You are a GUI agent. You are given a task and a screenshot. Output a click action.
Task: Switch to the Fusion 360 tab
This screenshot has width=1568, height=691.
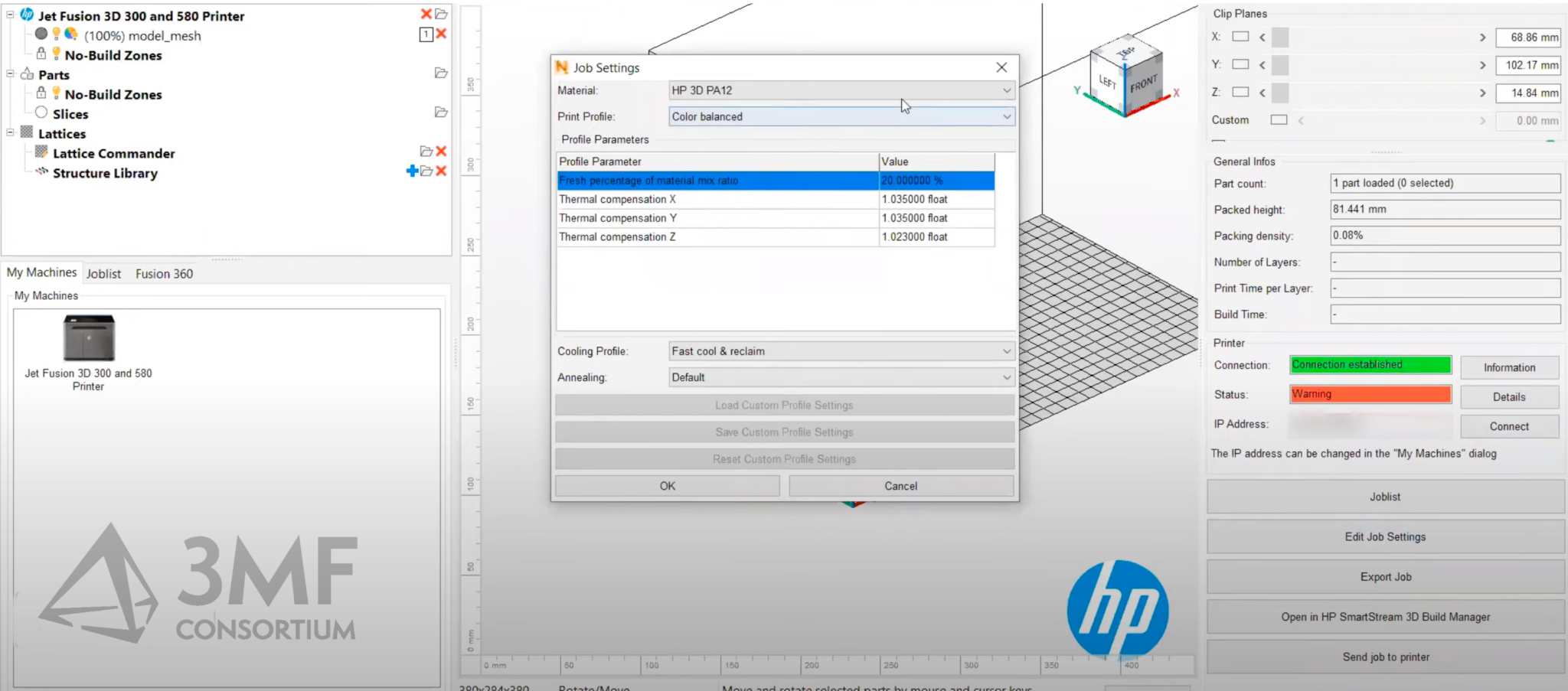coord(164,274)
